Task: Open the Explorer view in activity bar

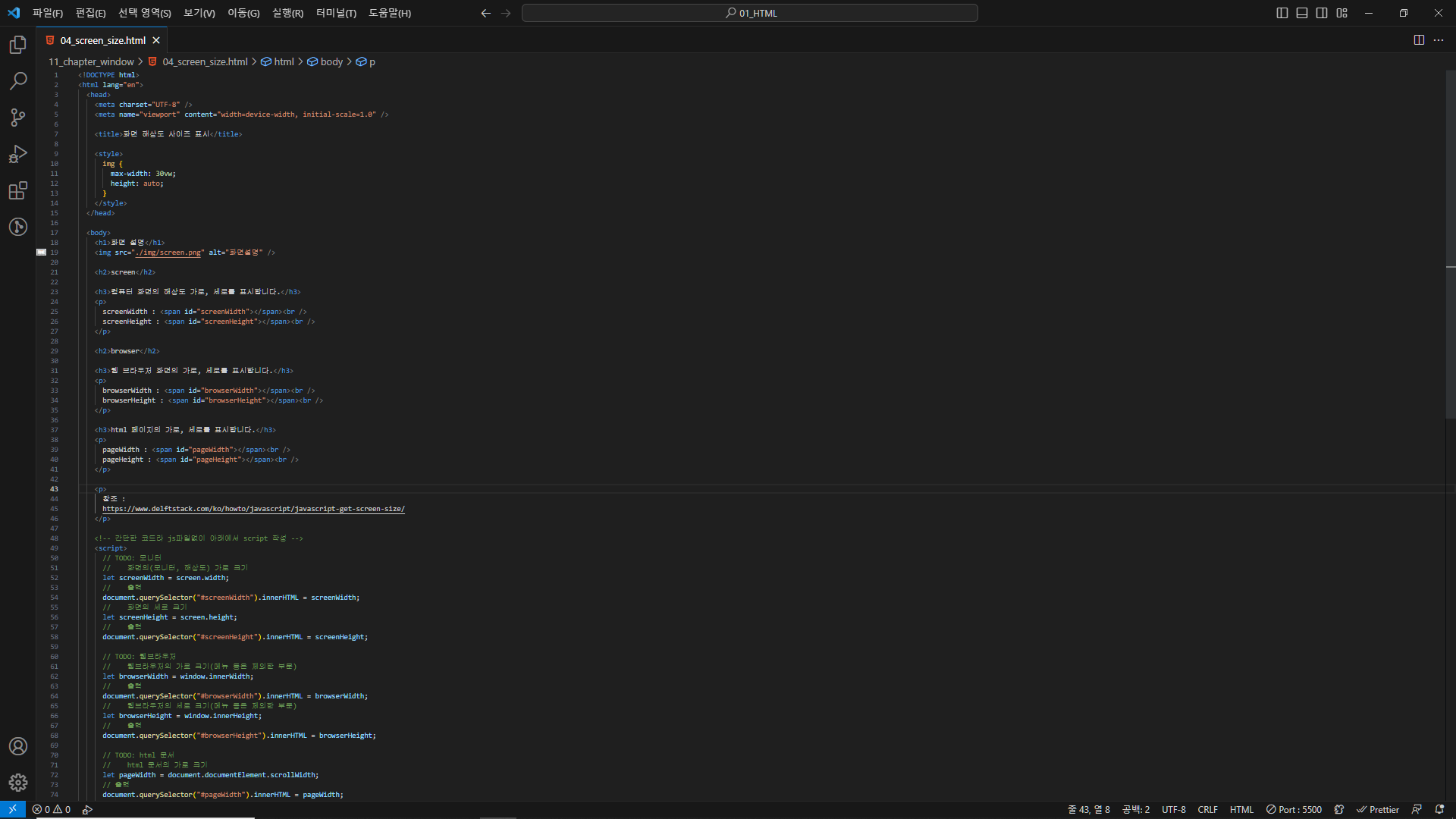Action: tap(18, 45)
